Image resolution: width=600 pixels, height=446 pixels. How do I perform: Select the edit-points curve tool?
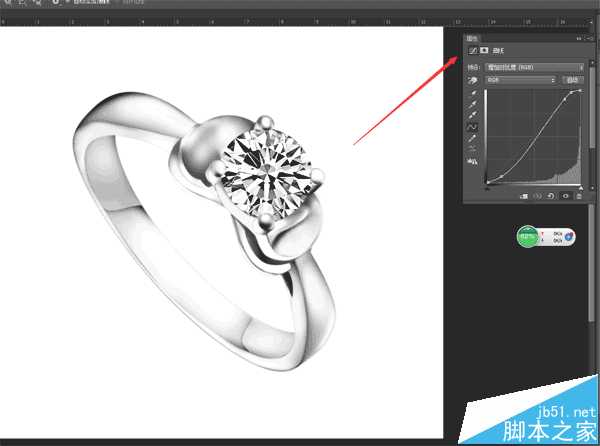[473, 127]
